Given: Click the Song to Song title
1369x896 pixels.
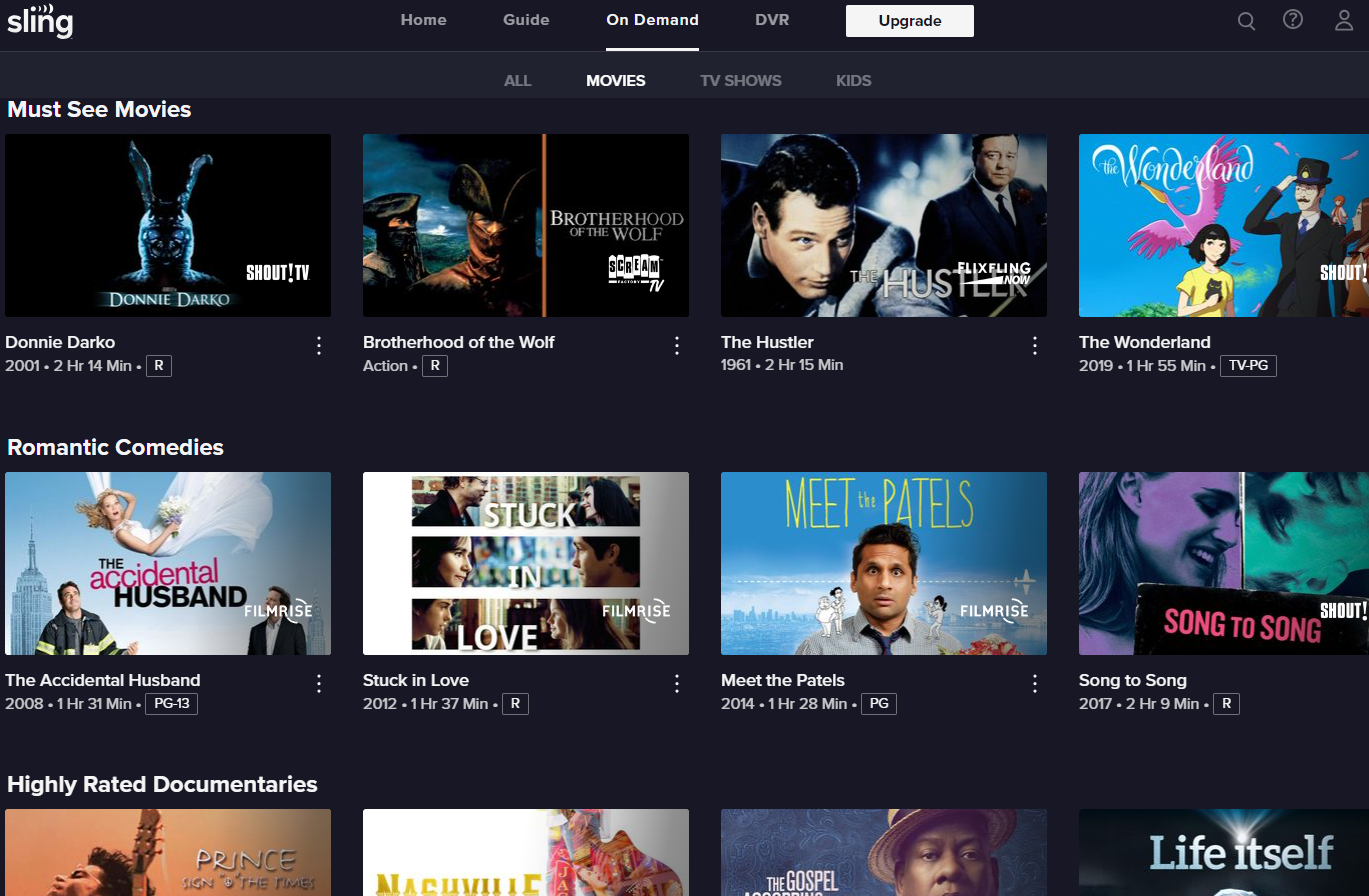Looking at the screenshot, I should [1133, 680].
